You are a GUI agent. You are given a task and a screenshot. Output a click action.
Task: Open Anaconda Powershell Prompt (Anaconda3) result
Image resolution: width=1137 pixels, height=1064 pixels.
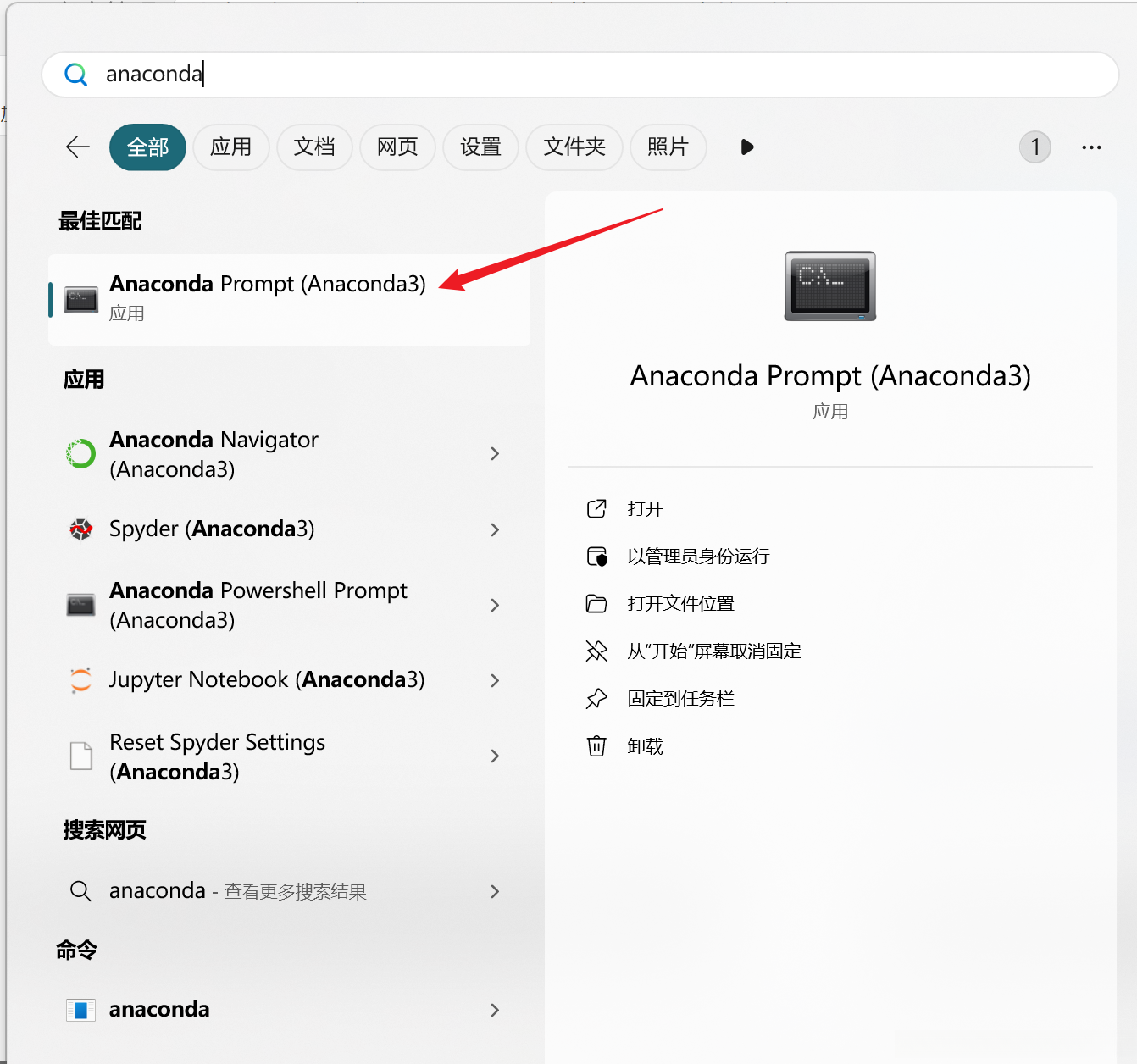coord(289,605)
